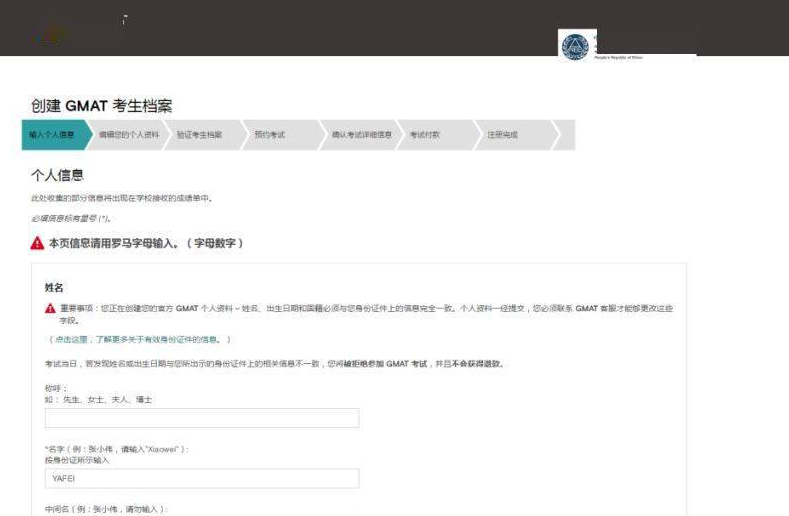Click the 中间名 field label

(x=106, y=509)
